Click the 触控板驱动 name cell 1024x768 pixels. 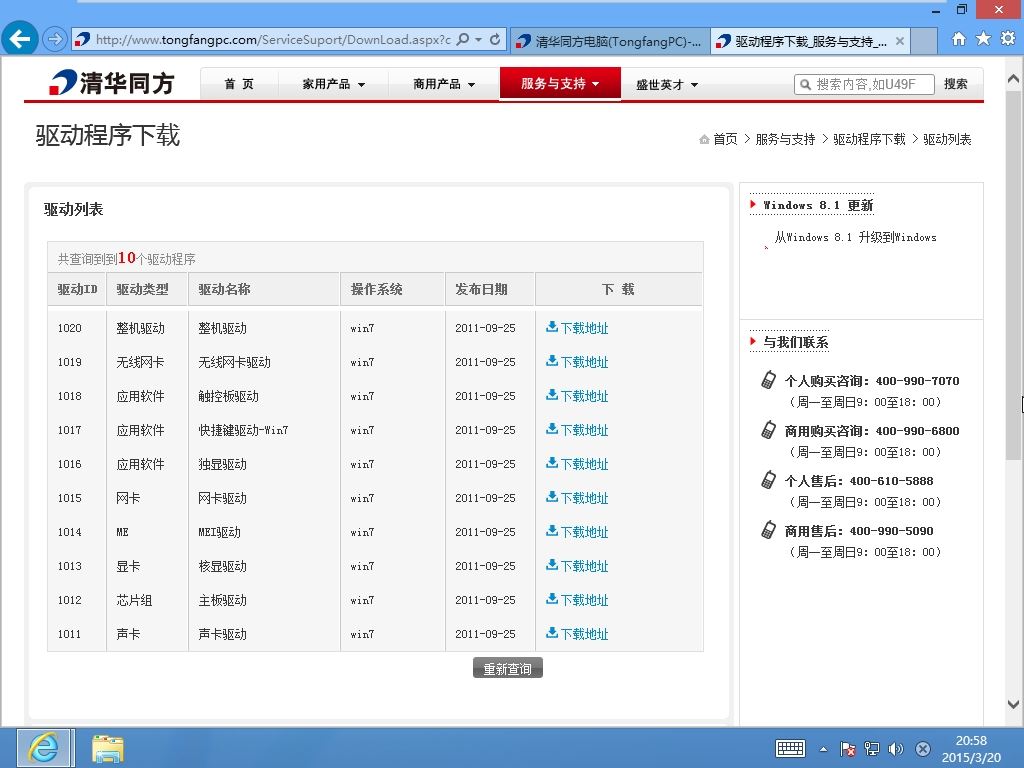pos(228,396)
